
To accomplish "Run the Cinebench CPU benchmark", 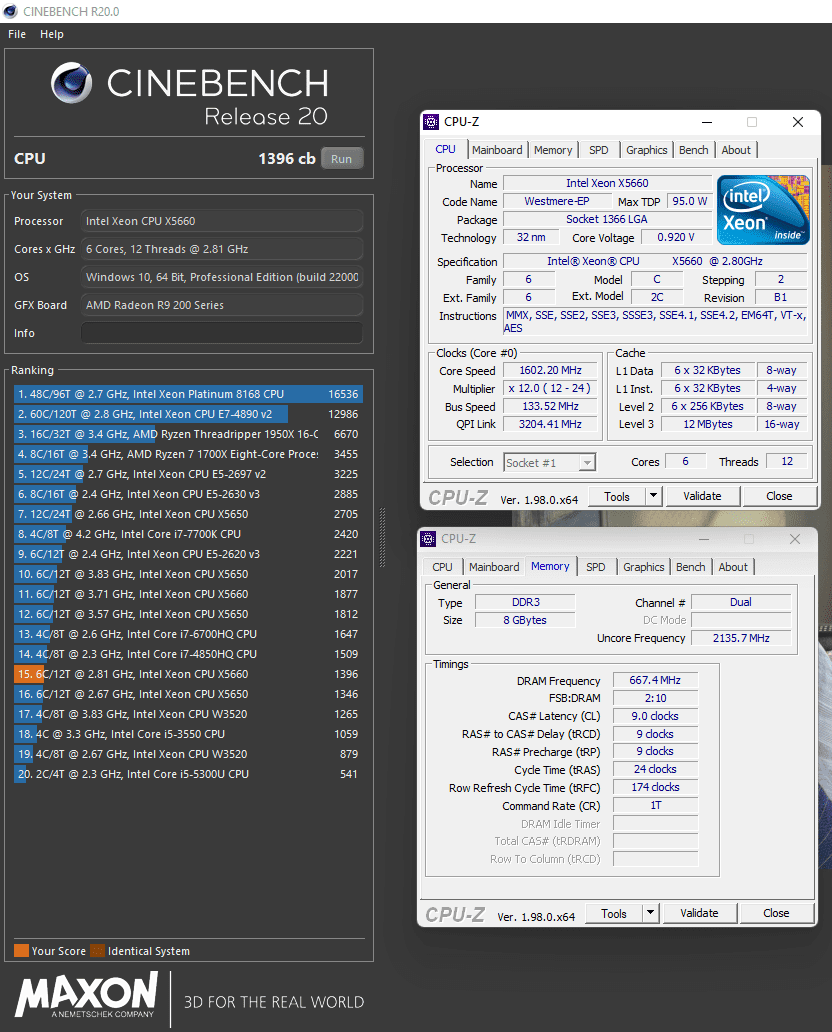I will (342, 159).
